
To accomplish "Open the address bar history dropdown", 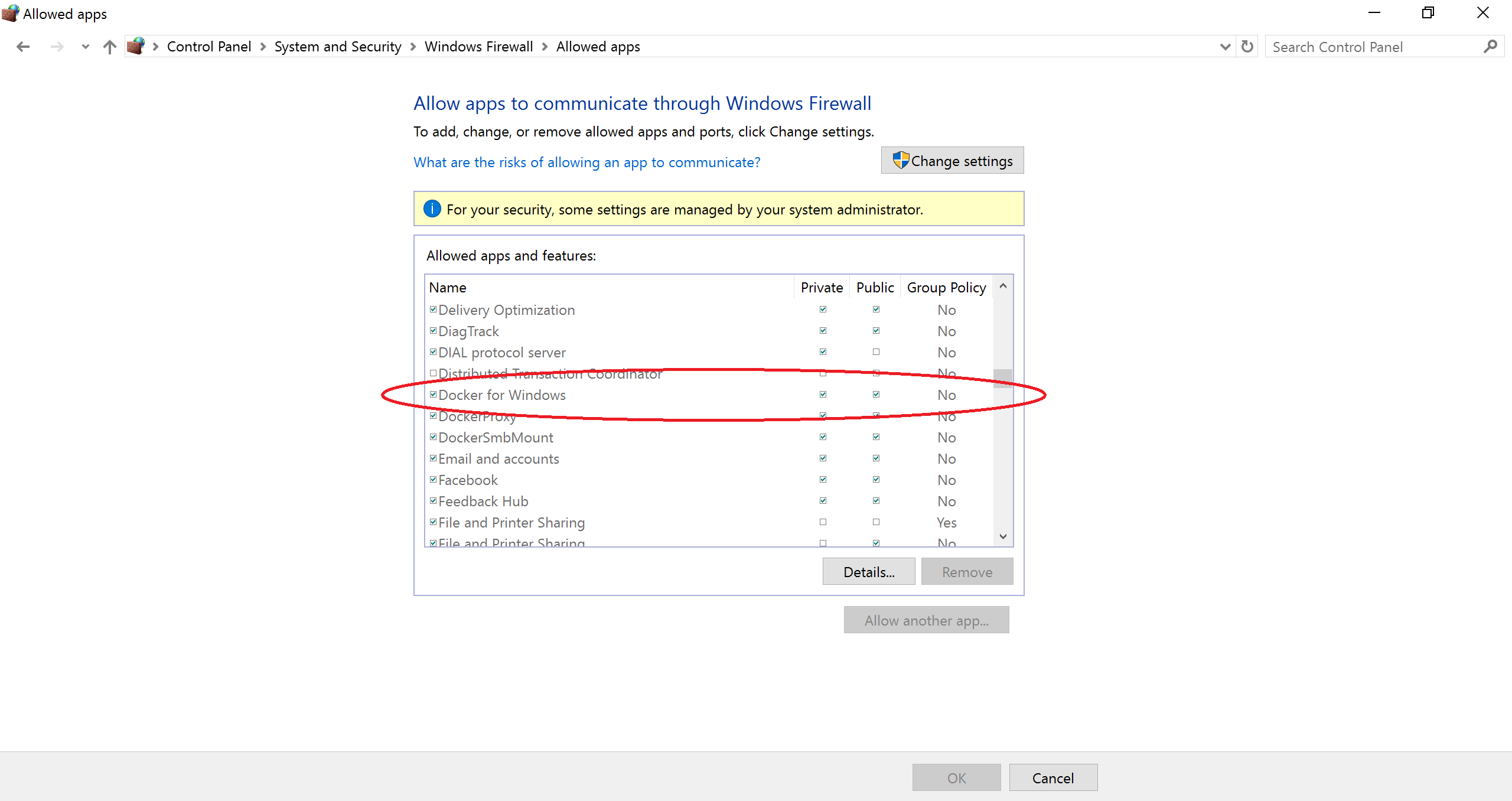I will pos(1225,47).
